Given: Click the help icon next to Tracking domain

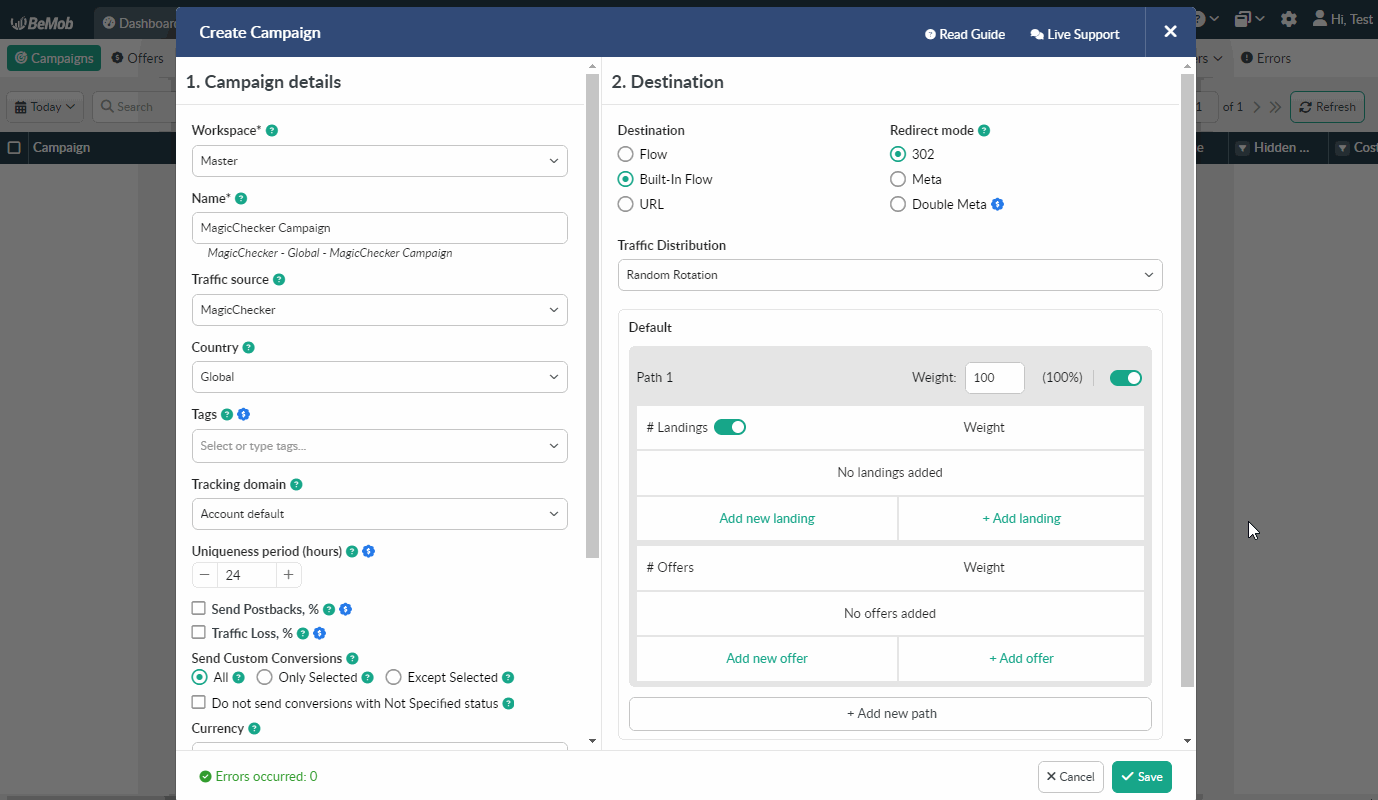Looking at the screenshot, I should (x=296, y=484).
